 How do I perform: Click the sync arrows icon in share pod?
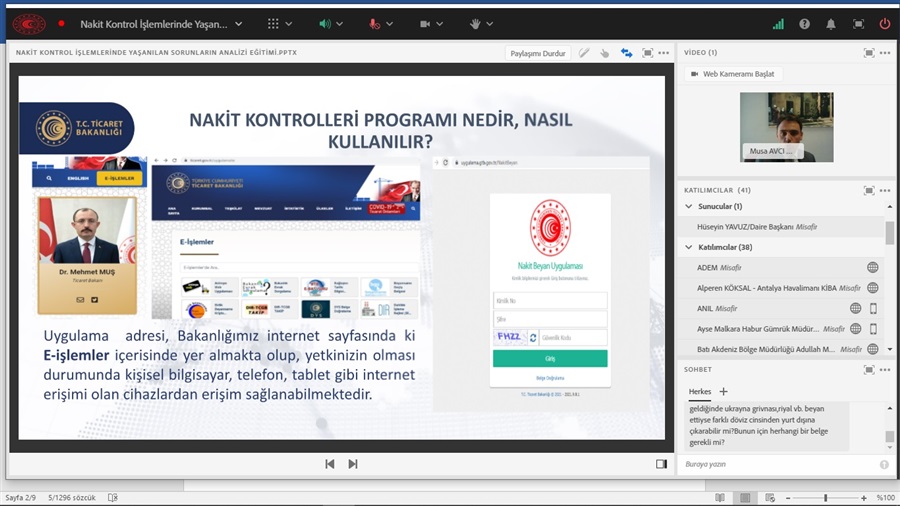click(x=627, y=53)
